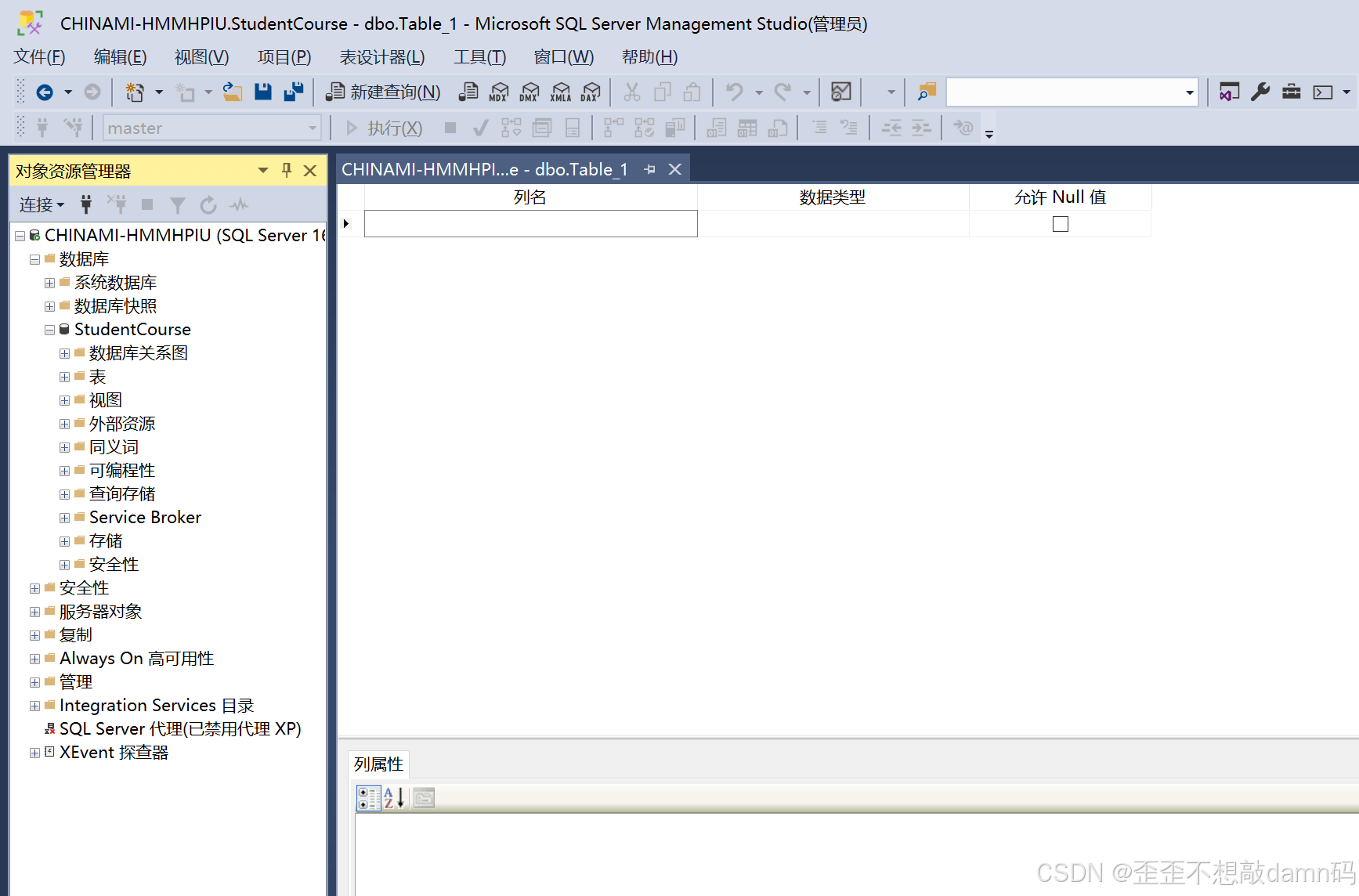
Task: Open the Object Explorer window position dropdown
Action: point(263,170)
